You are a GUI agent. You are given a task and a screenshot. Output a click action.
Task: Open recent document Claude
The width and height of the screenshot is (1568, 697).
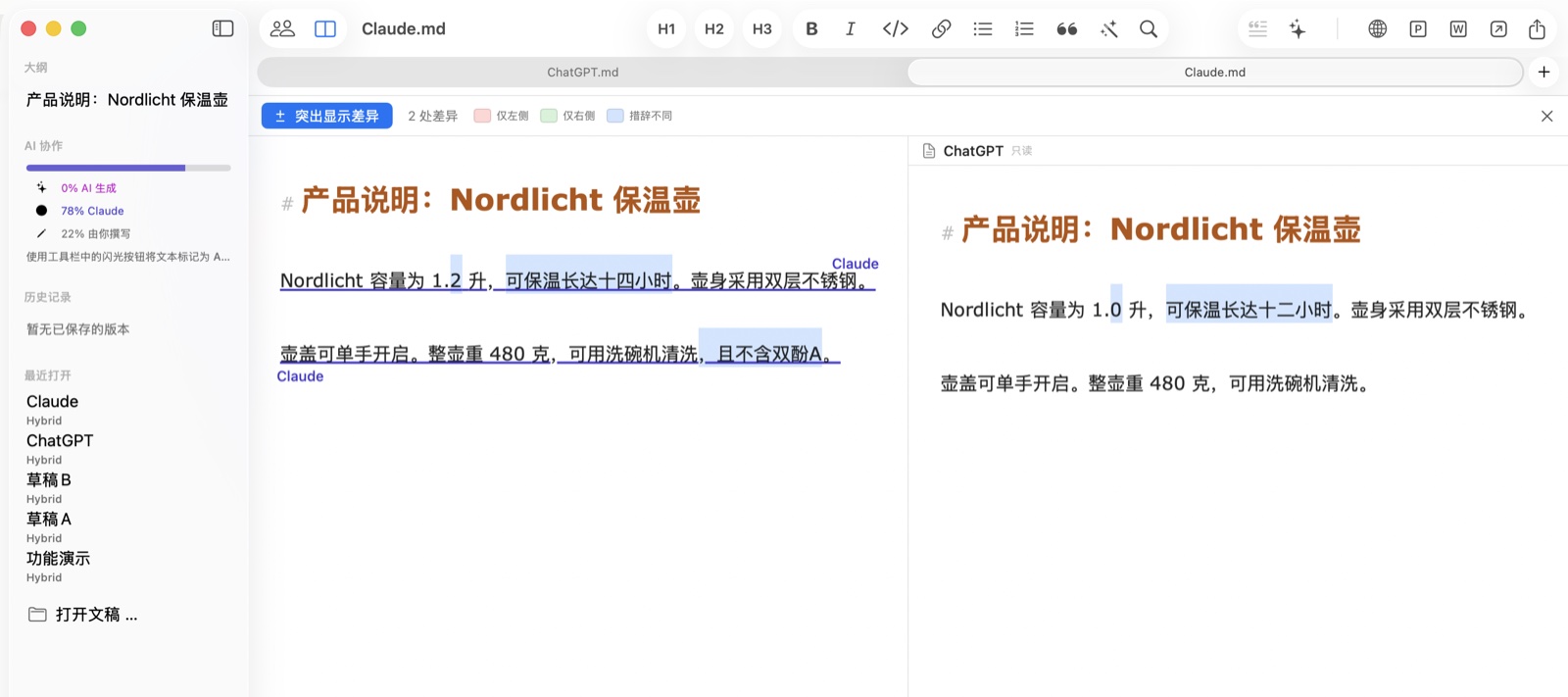pos(52,402)
